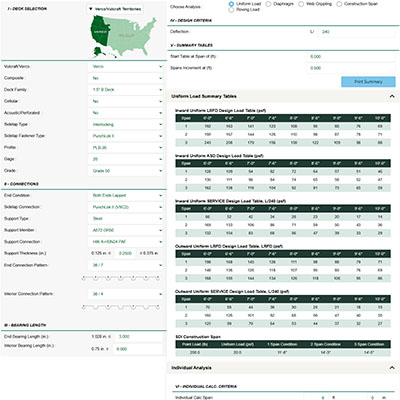Choose the Web Crippling analysis option
The width and height of the screenshot is (400, 400).
[x=301, y=4]
